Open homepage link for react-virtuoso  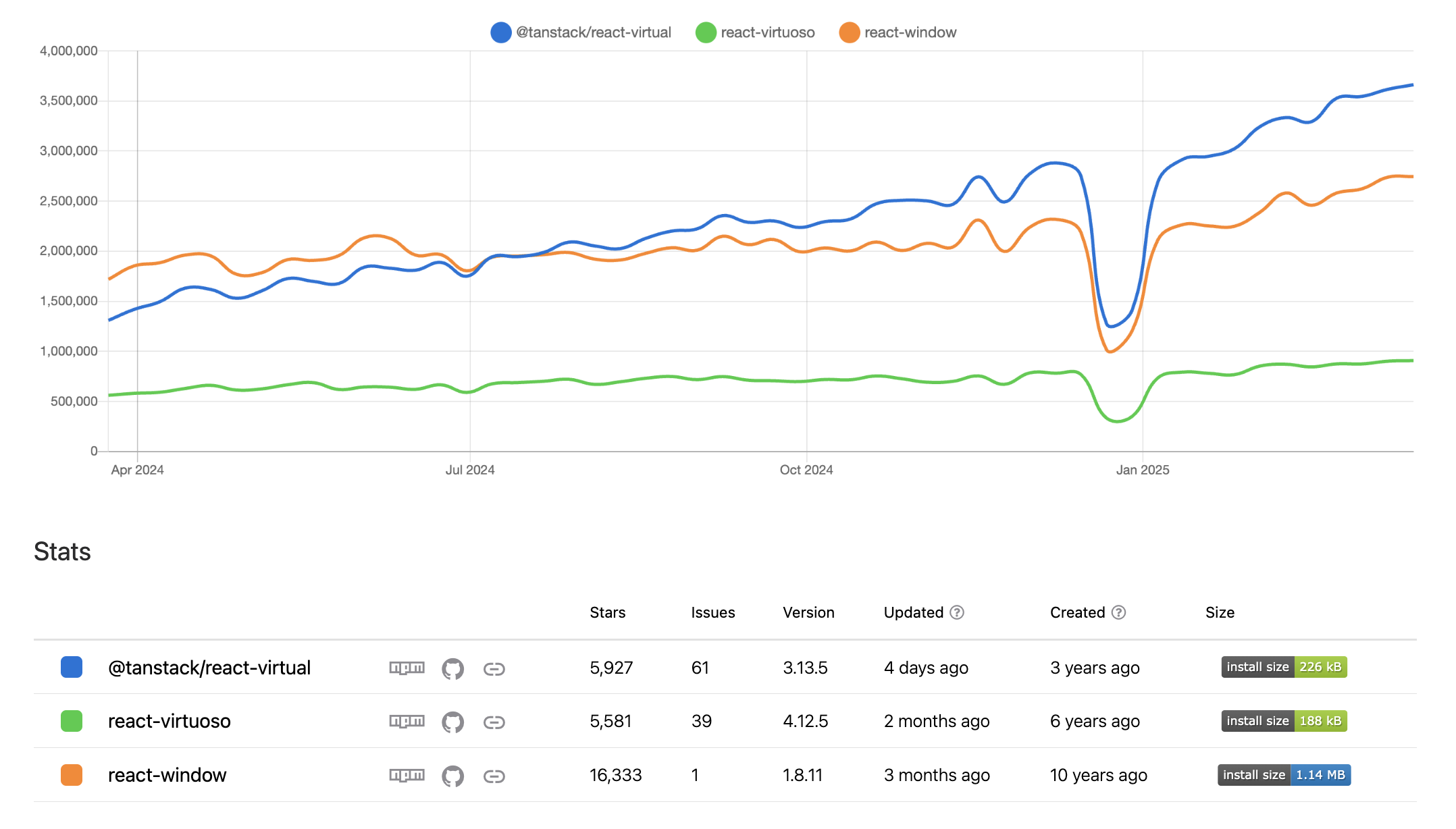[x=494, y=722]
